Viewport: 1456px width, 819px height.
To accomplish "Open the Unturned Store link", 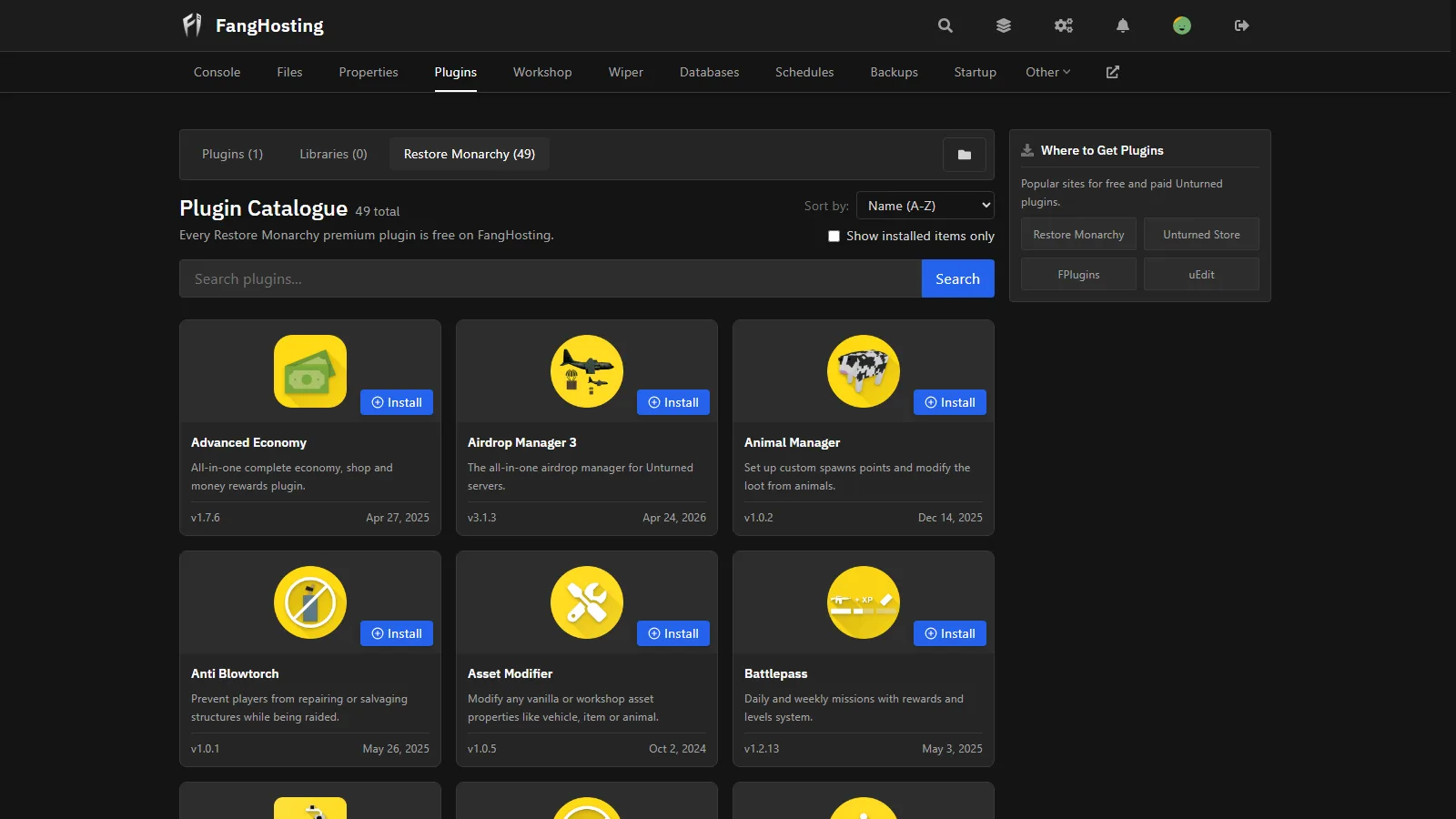I will point(1201,234).
